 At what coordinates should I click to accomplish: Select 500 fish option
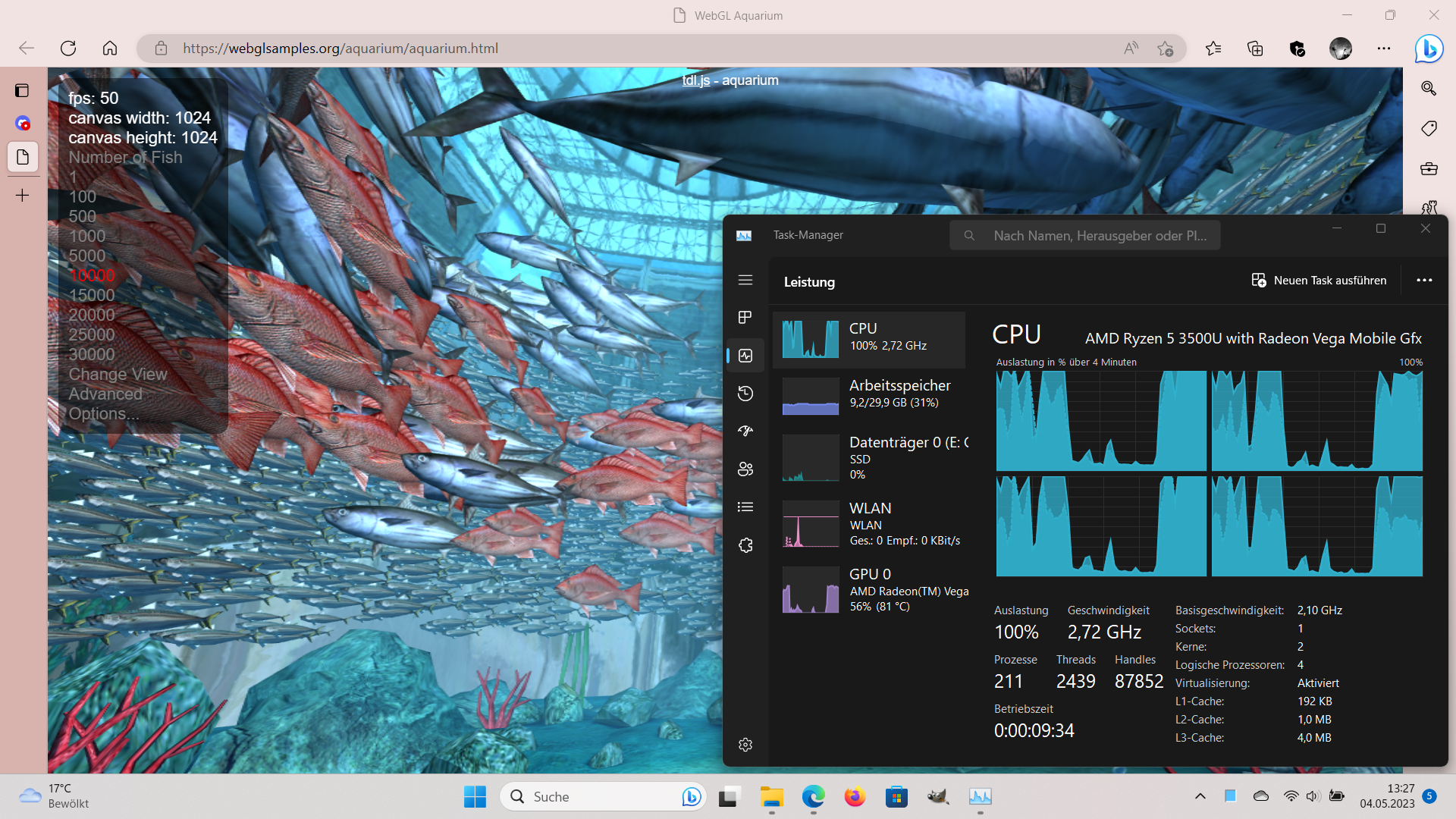click(x=83, y=216)
